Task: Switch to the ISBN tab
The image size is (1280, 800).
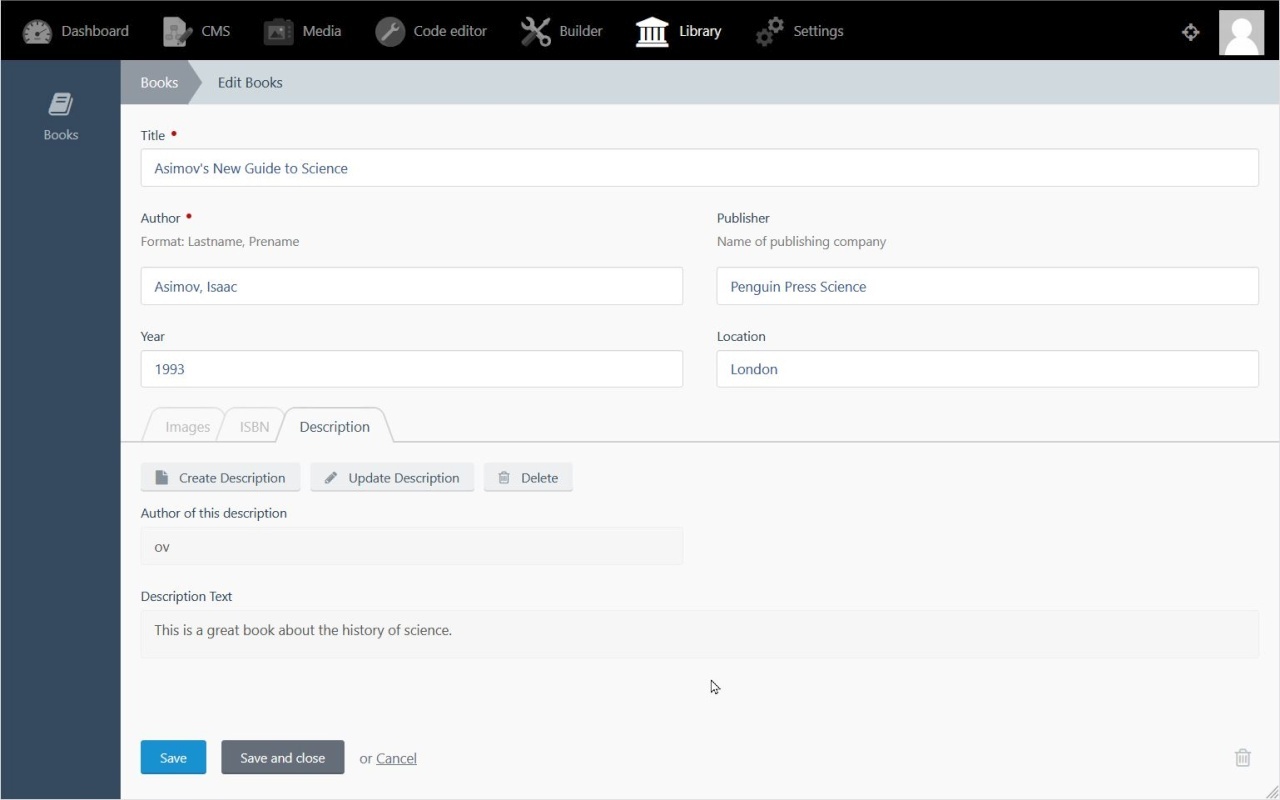Action: [x=254, y=427]
